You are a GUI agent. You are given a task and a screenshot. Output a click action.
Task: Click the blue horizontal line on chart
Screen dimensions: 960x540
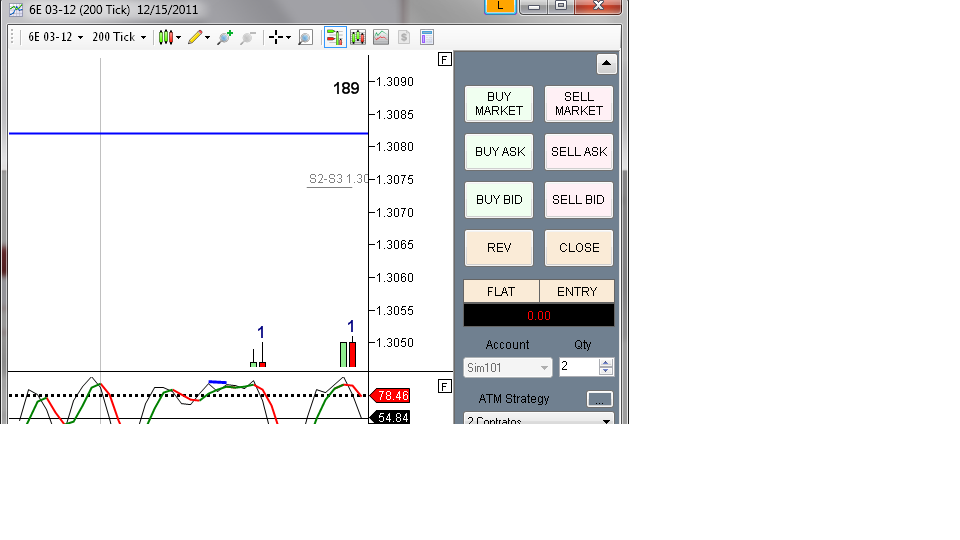coord(189,133)
